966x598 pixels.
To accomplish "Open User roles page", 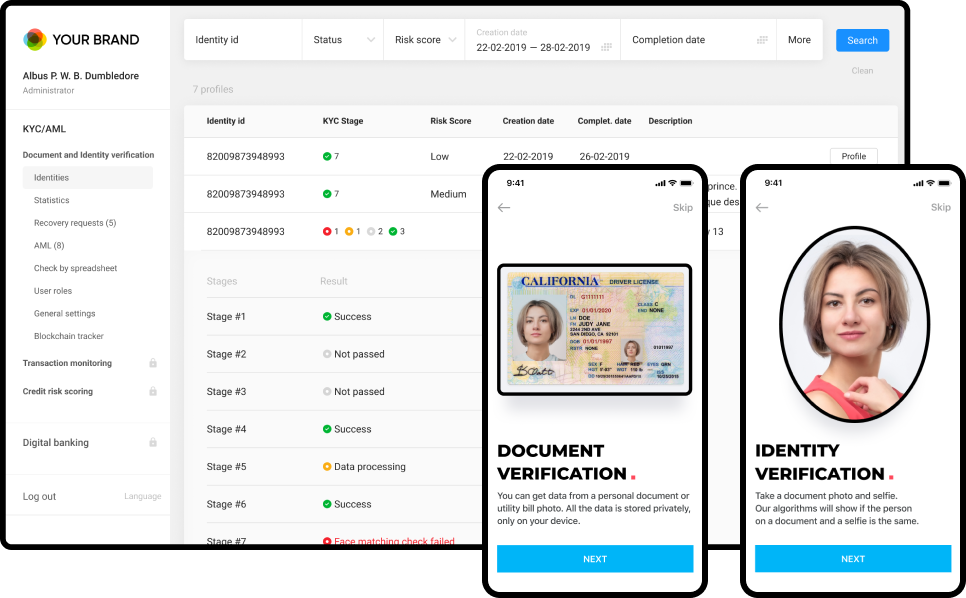I will 53,291.
